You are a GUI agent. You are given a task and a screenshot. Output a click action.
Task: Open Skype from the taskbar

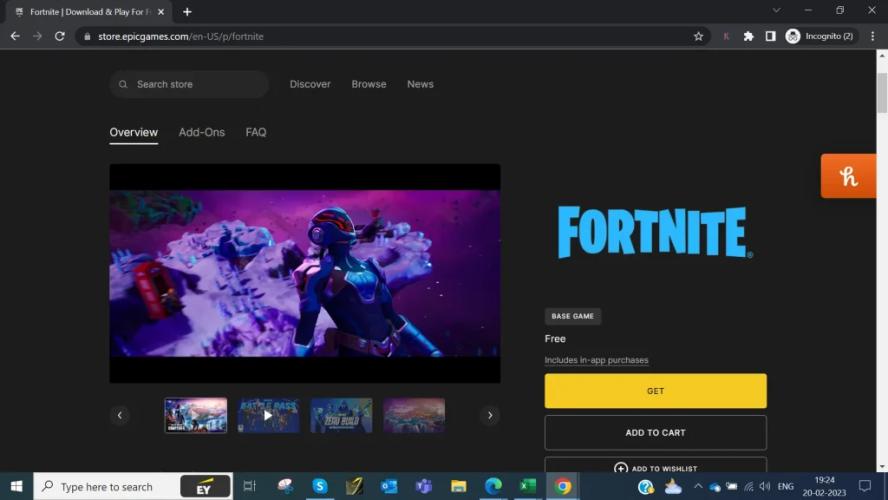[320, 486]
